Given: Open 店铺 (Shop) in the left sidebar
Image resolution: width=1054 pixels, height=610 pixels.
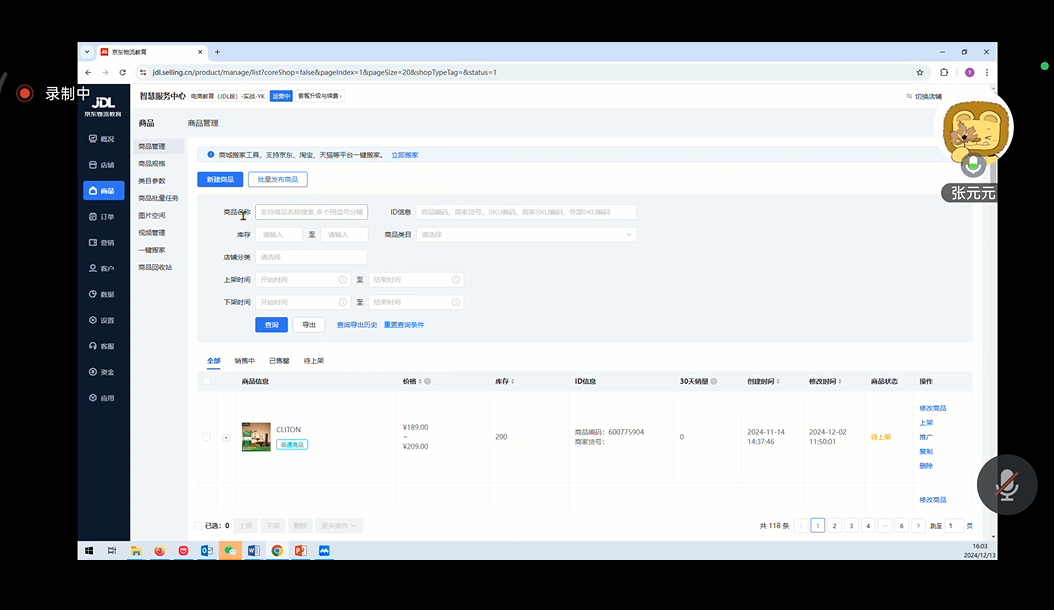Looking at the screenshot, I should point(104,165).
